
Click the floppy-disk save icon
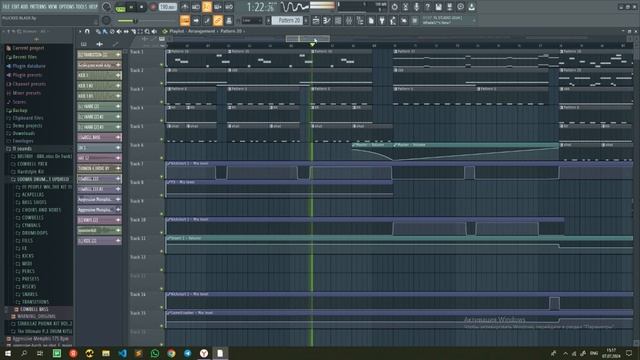point(438,7)
